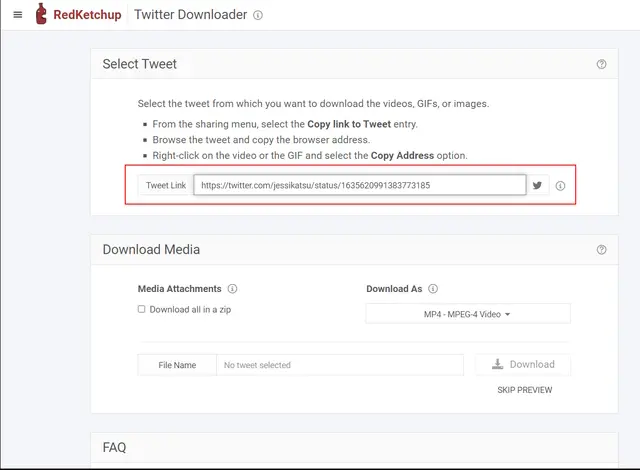The width and height of the screenshot is (640, 470).
Task: Click the Twitter bird icon button
Action: point(537,186)
